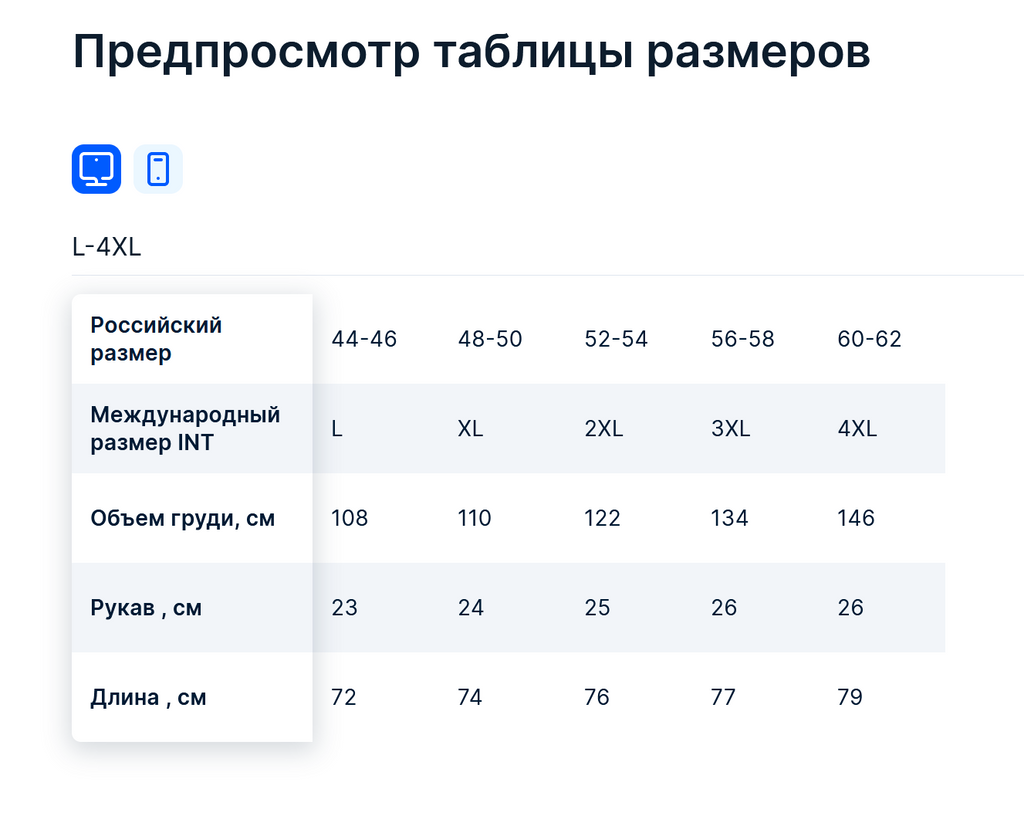Click sleeve value 24 cell
This screenshot has height=823, width=1024.
(470, 607)
